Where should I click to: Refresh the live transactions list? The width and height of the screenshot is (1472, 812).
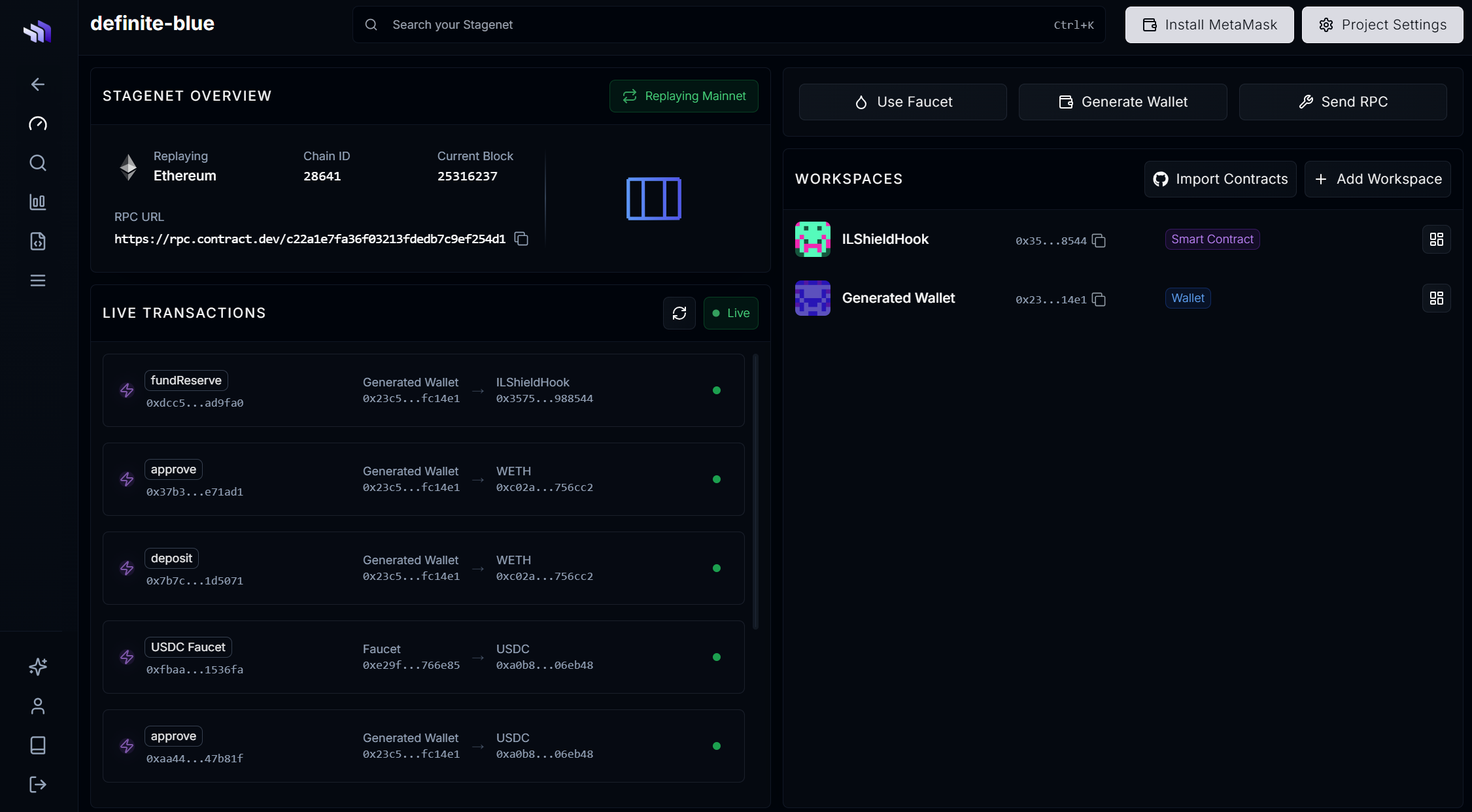click(679, 313)
